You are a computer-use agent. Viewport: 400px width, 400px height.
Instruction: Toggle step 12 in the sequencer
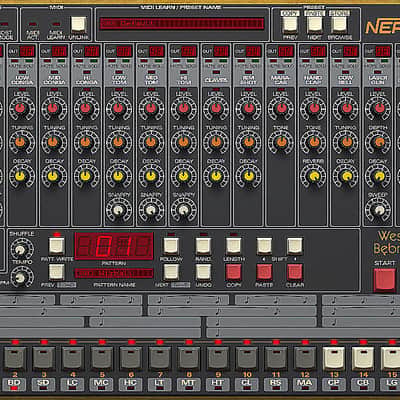[305, 358]
